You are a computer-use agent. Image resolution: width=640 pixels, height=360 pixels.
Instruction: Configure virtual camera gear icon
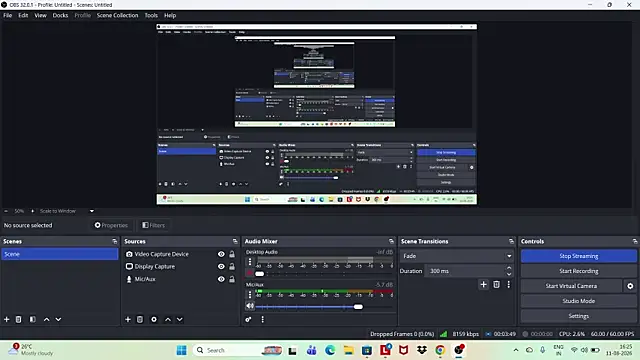[x=630, y=286]
